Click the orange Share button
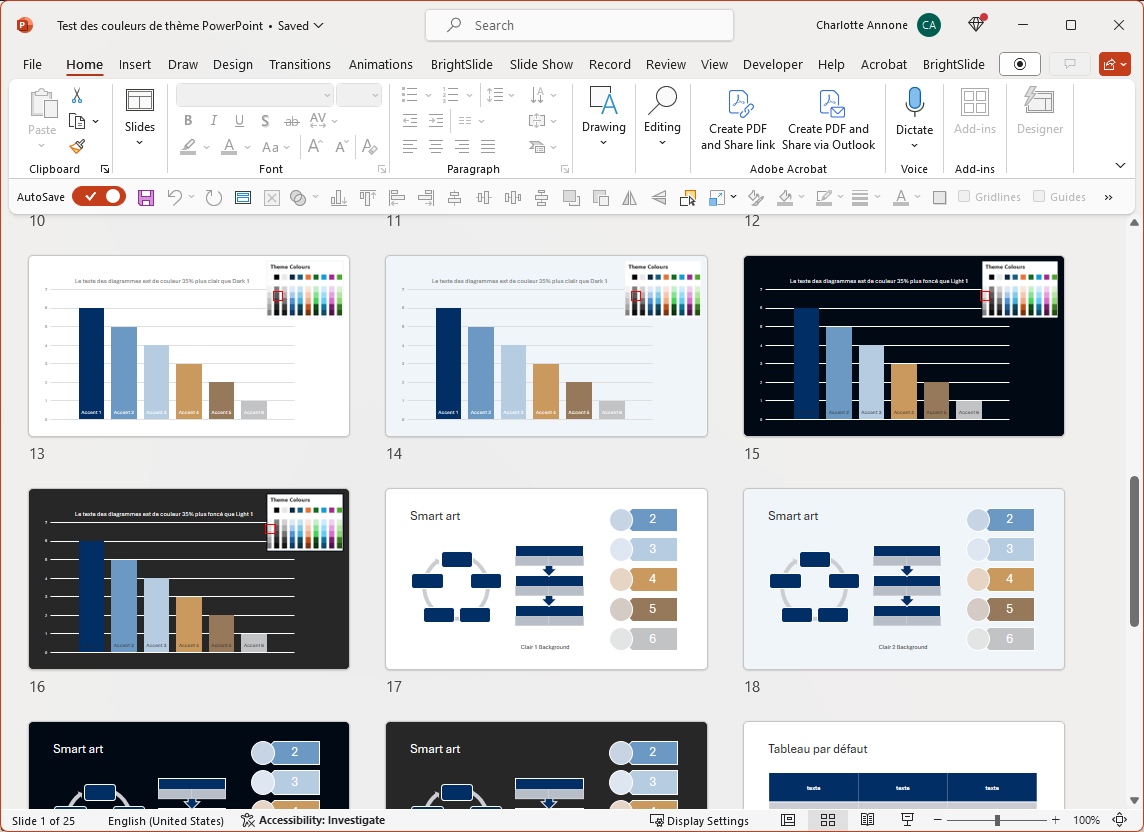 tap(1115, 64)
